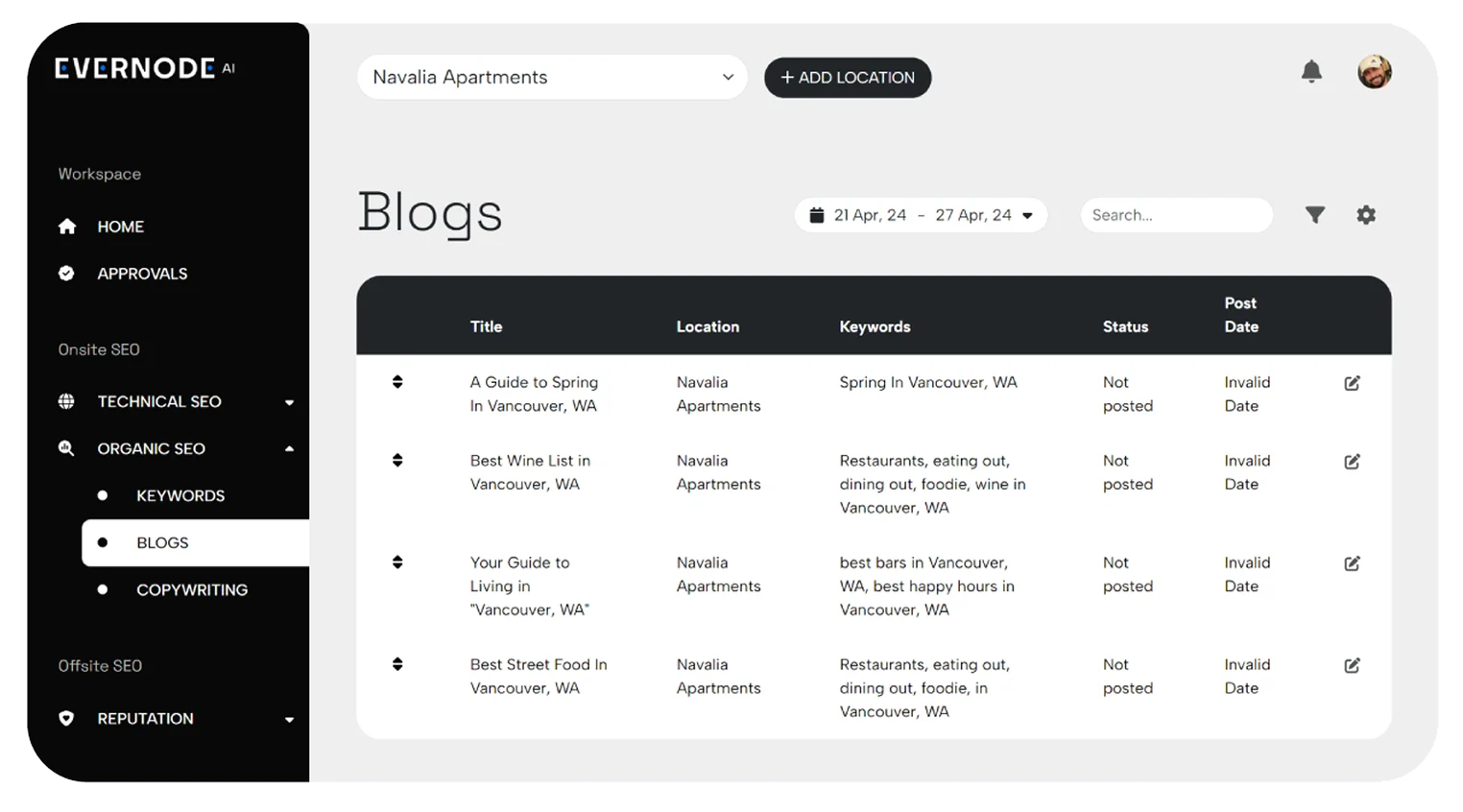Click the calendar icon in date range
The width and height of the screenshot is (1463, 812).
coord(817,215)
